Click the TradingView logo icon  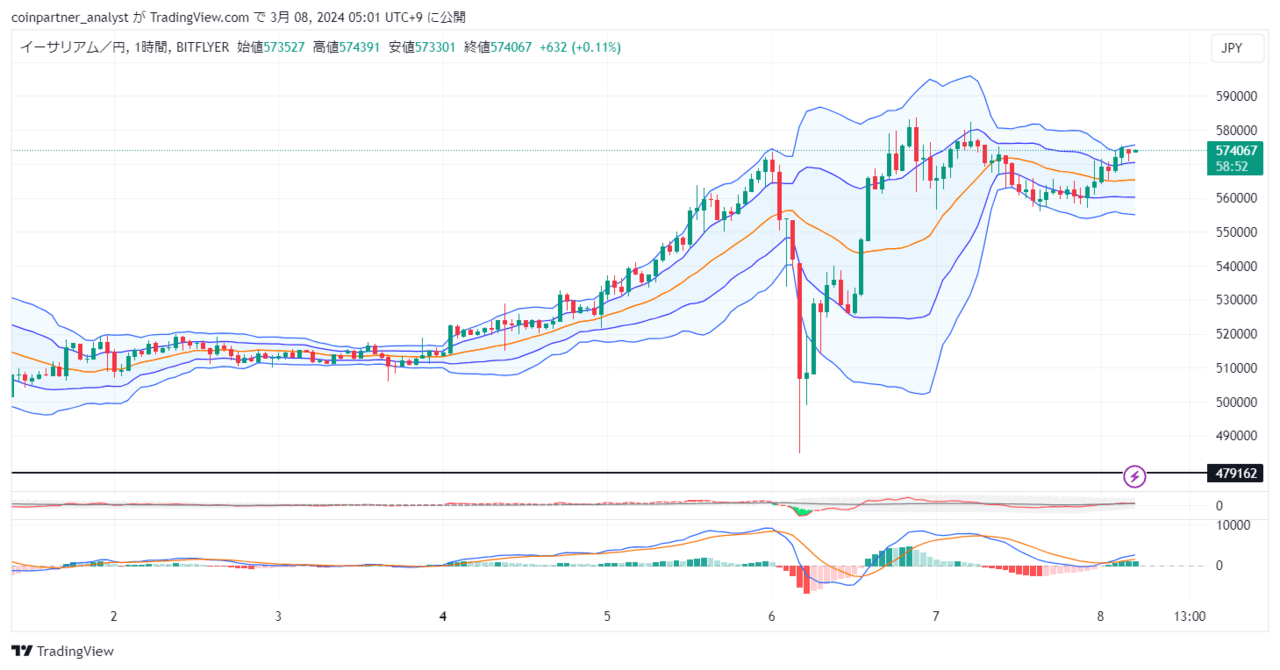tap(22, 651)
